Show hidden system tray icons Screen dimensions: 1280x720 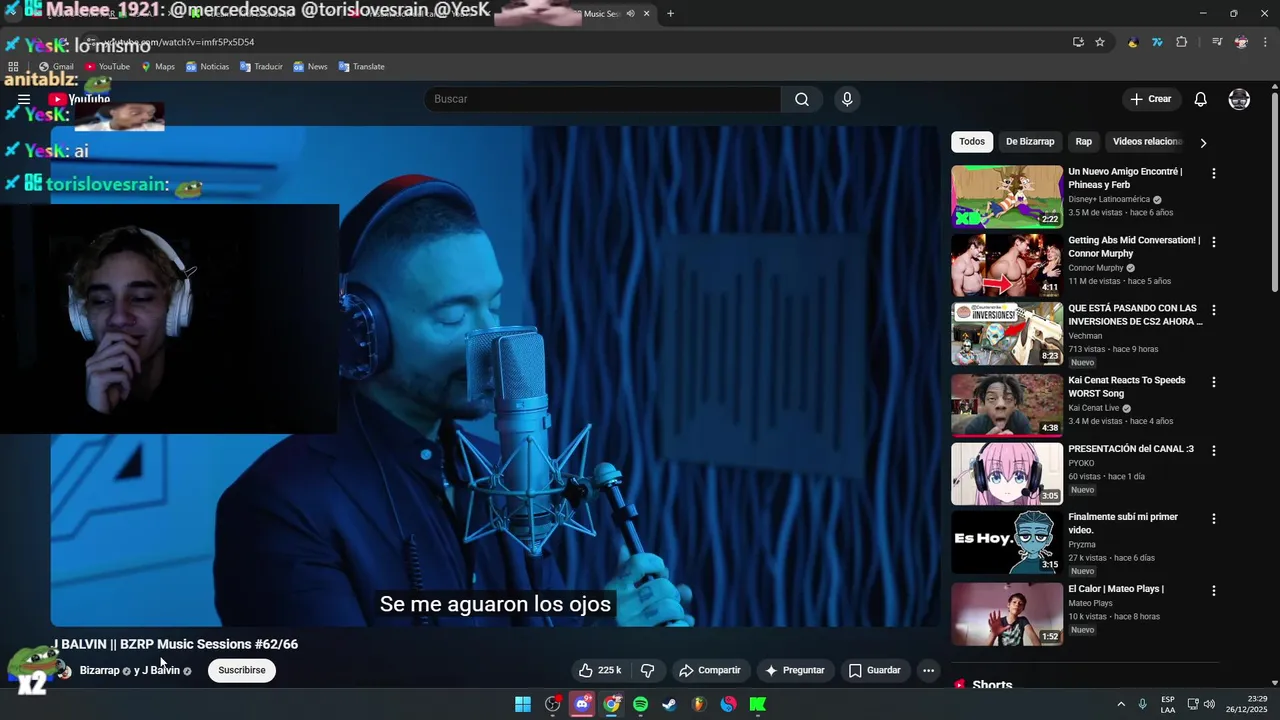coord(1121,704)
